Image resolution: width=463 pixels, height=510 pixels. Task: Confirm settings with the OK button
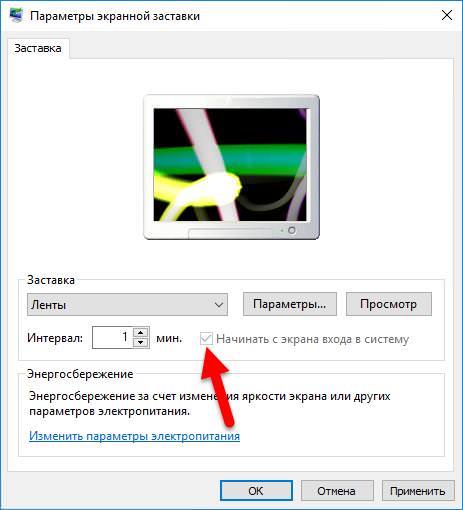[256, 491]
